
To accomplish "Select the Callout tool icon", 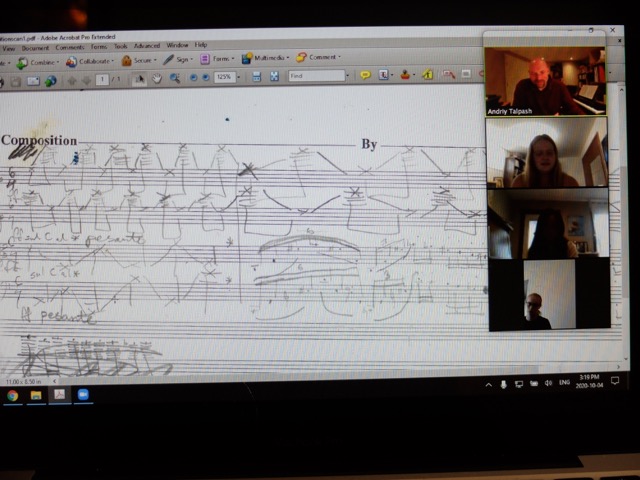I will coord(449,74).
